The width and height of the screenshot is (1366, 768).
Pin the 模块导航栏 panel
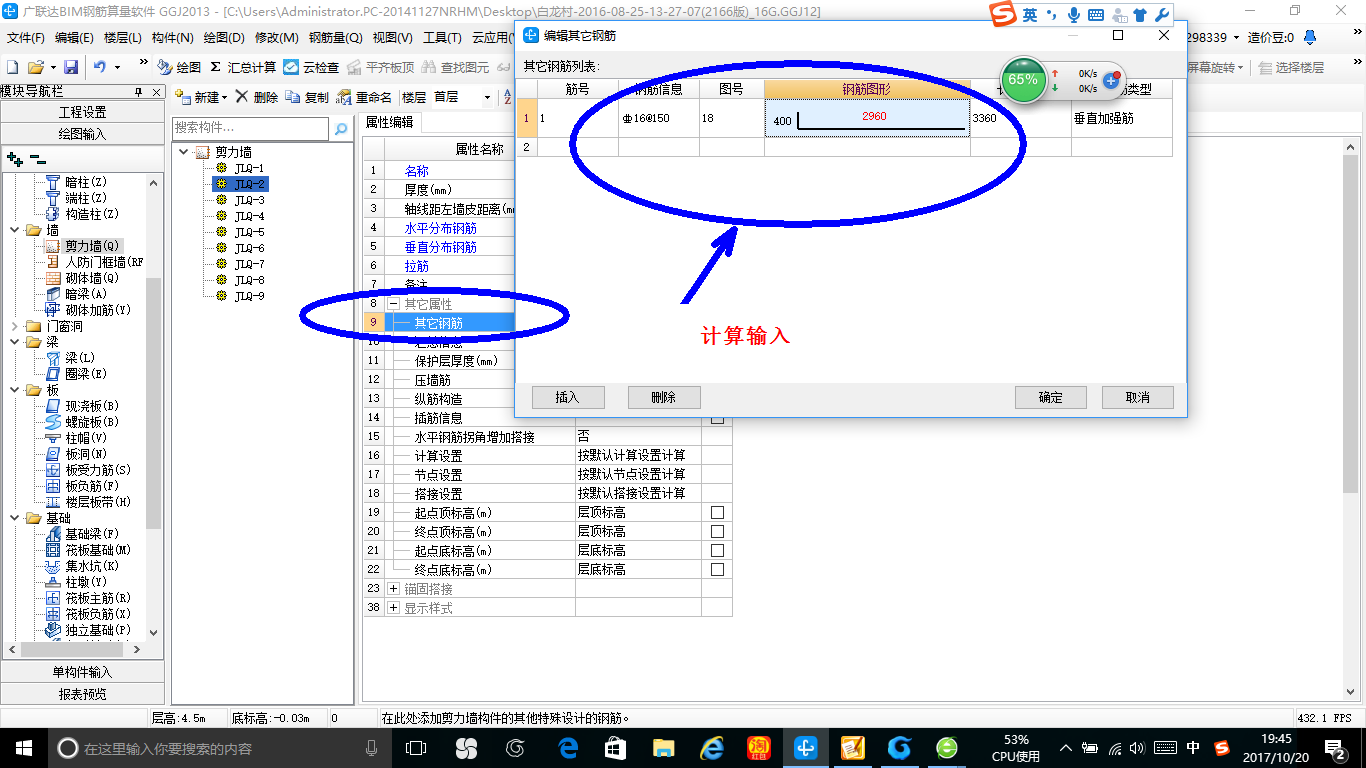click(139, 92)
